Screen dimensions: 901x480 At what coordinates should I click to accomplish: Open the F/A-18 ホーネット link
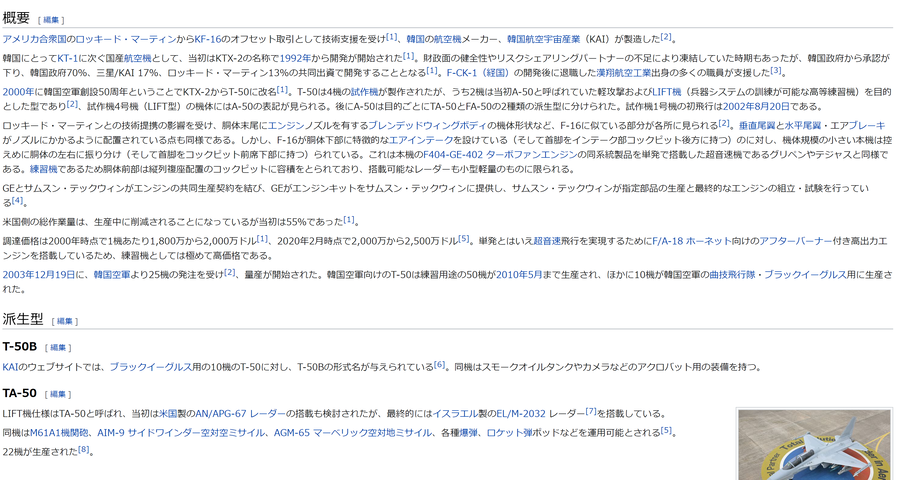point(692,241)
